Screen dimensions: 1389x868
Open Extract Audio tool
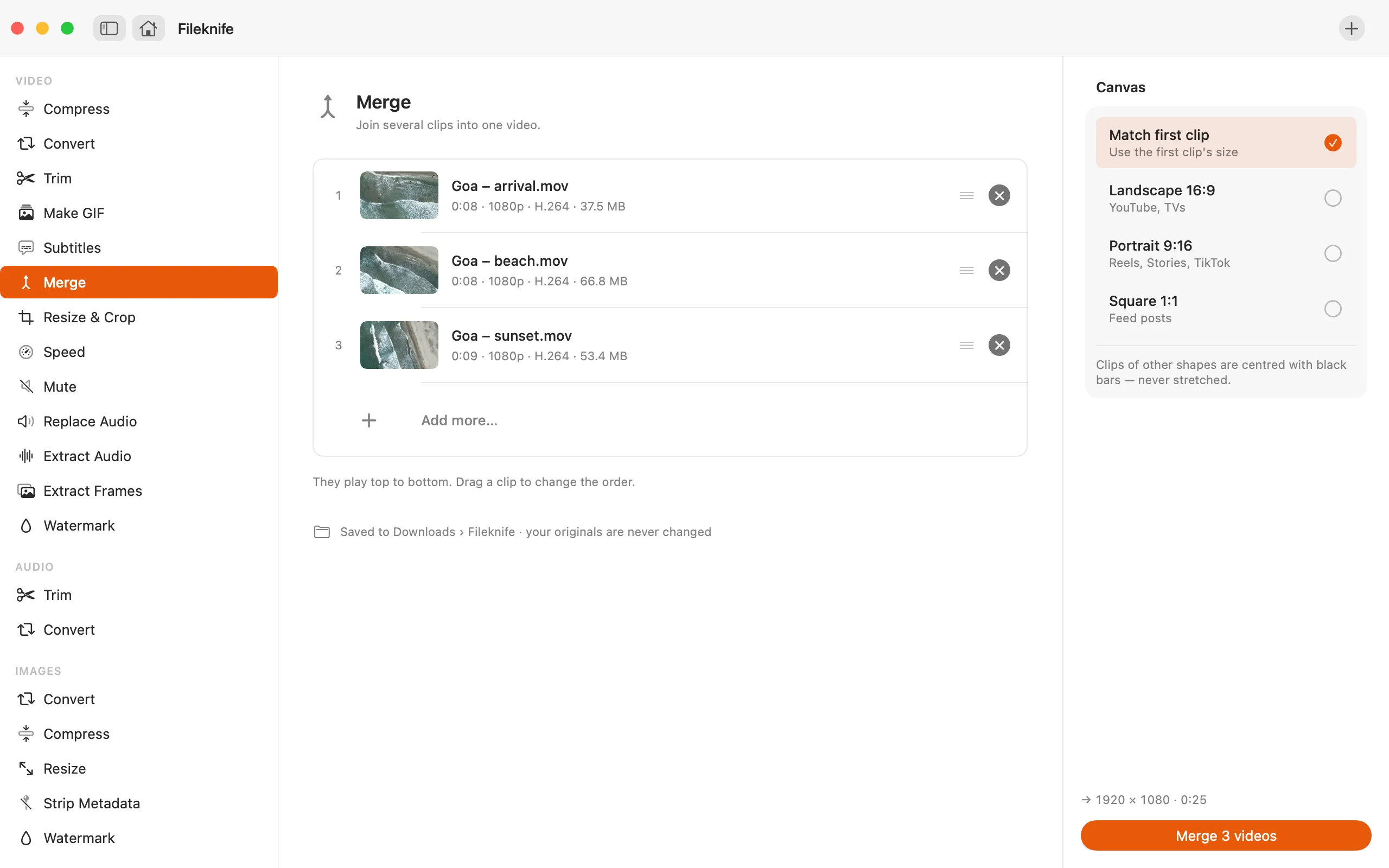[x=139, y=456]
